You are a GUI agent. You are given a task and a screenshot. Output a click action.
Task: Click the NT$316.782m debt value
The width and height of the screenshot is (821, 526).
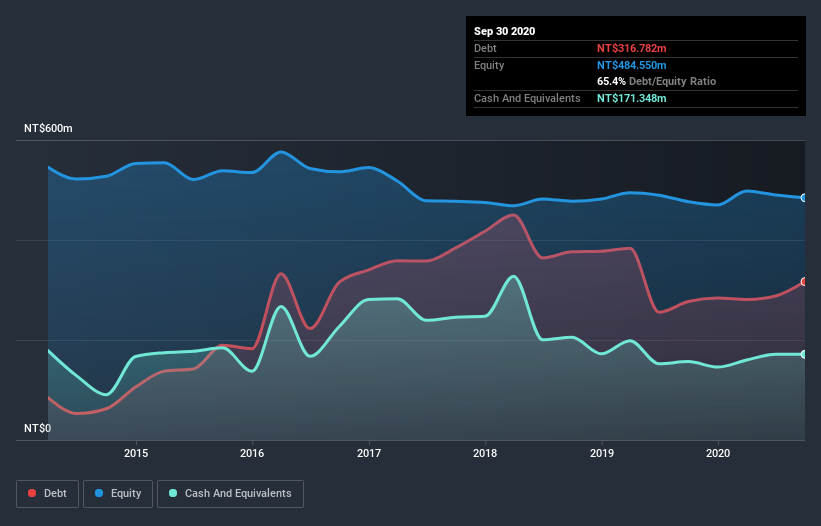tap(631, 48)
